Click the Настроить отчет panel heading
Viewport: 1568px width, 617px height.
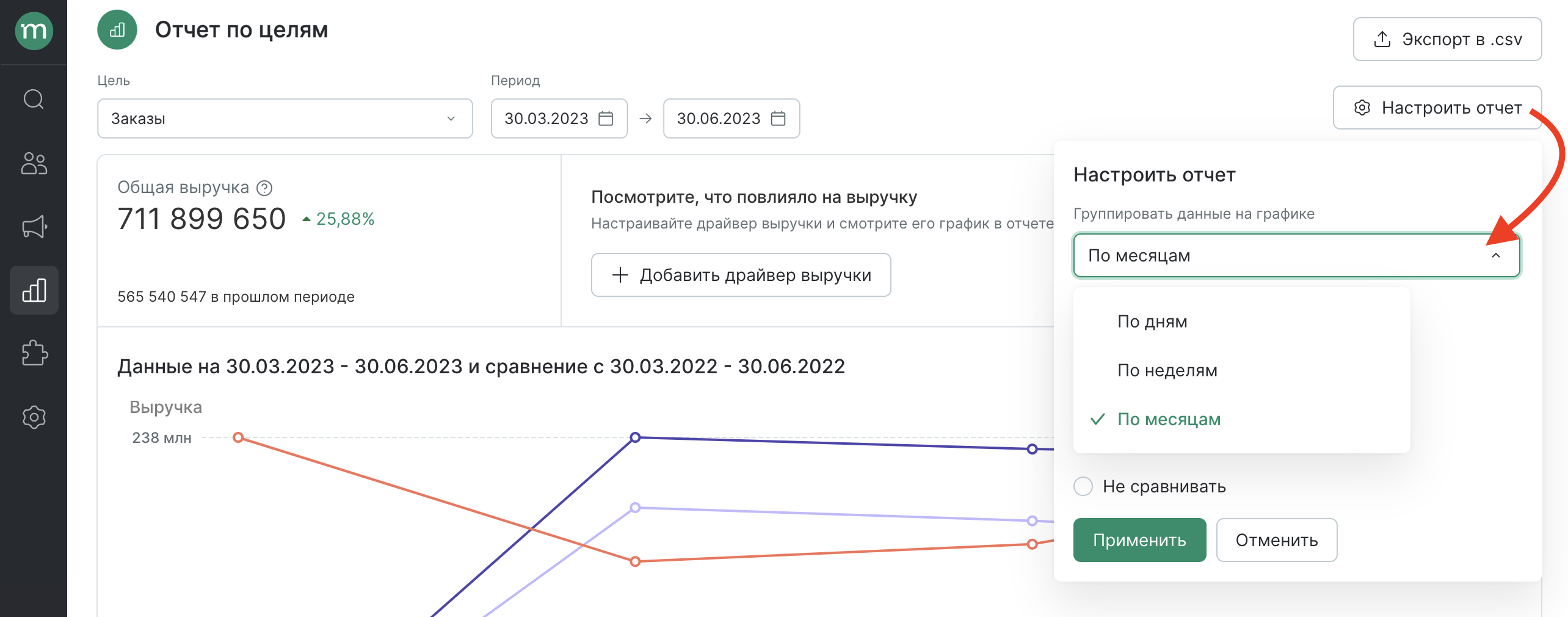(x=1155, y=175)
